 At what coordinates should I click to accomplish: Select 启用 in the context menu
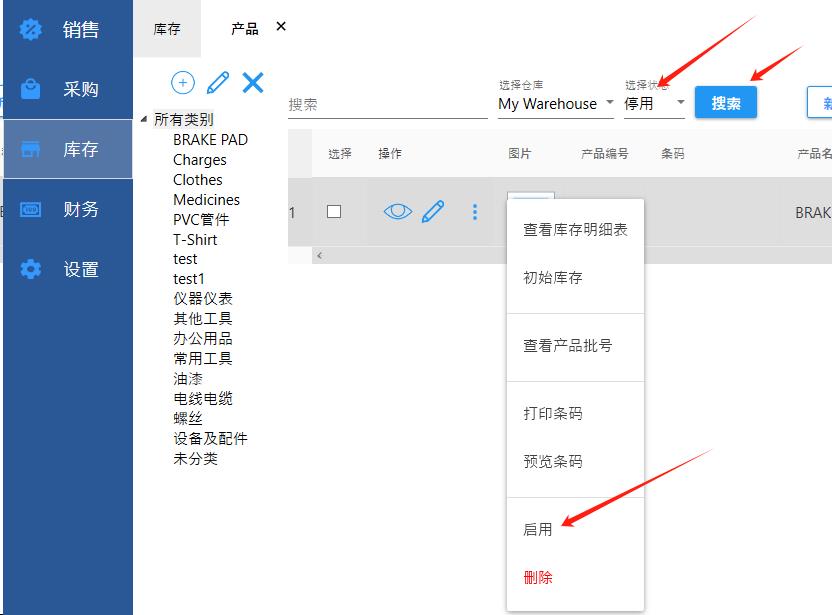click(538, 530)
